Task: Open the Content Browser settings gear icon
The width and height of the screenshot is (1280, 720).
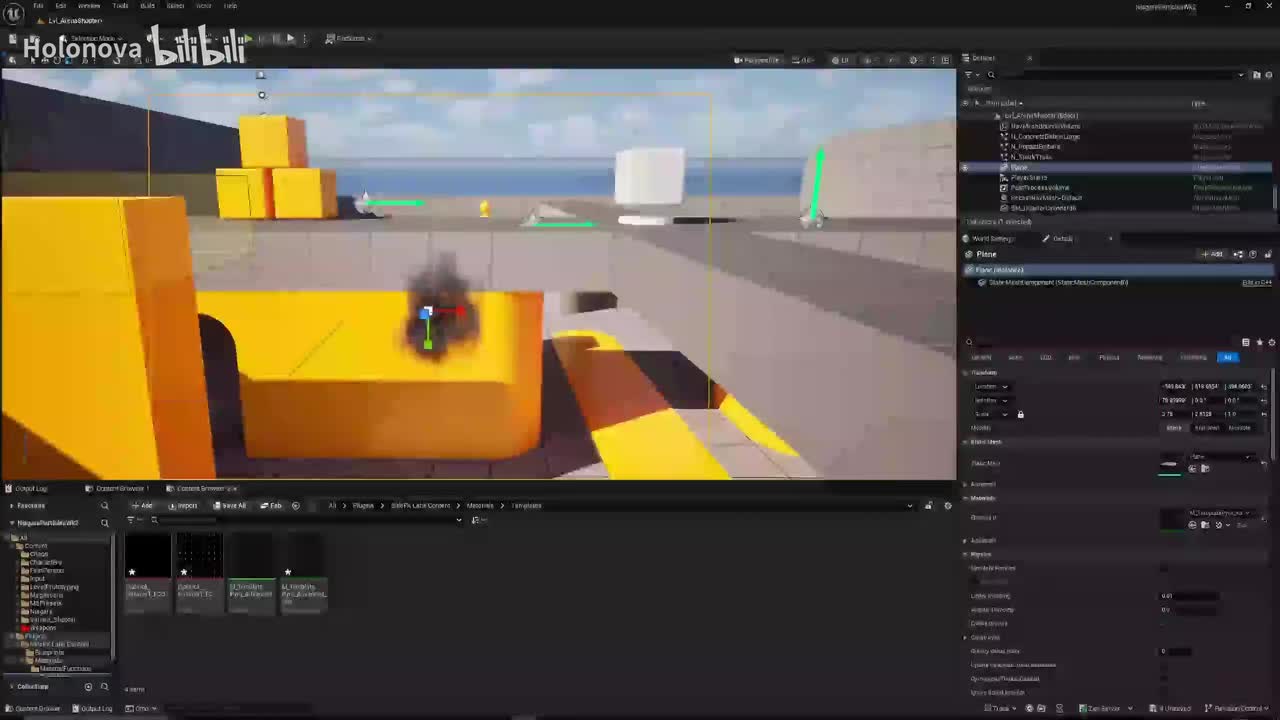Action: 948,505
